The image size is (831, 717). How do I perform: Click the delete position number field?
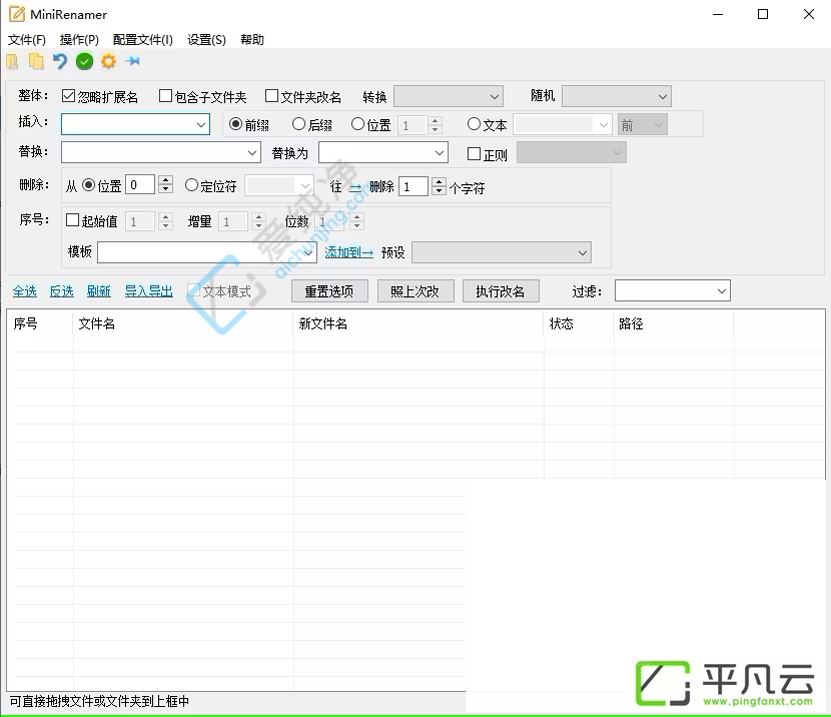140,185
